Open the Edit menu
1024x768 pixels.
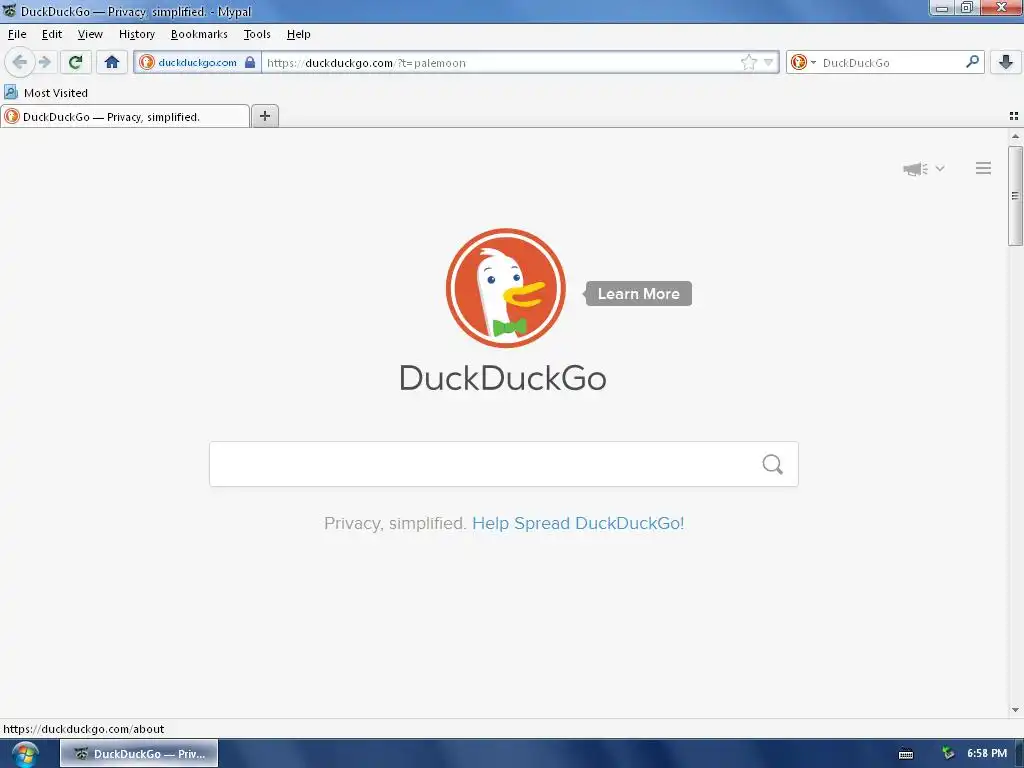(x=52, y=34)
